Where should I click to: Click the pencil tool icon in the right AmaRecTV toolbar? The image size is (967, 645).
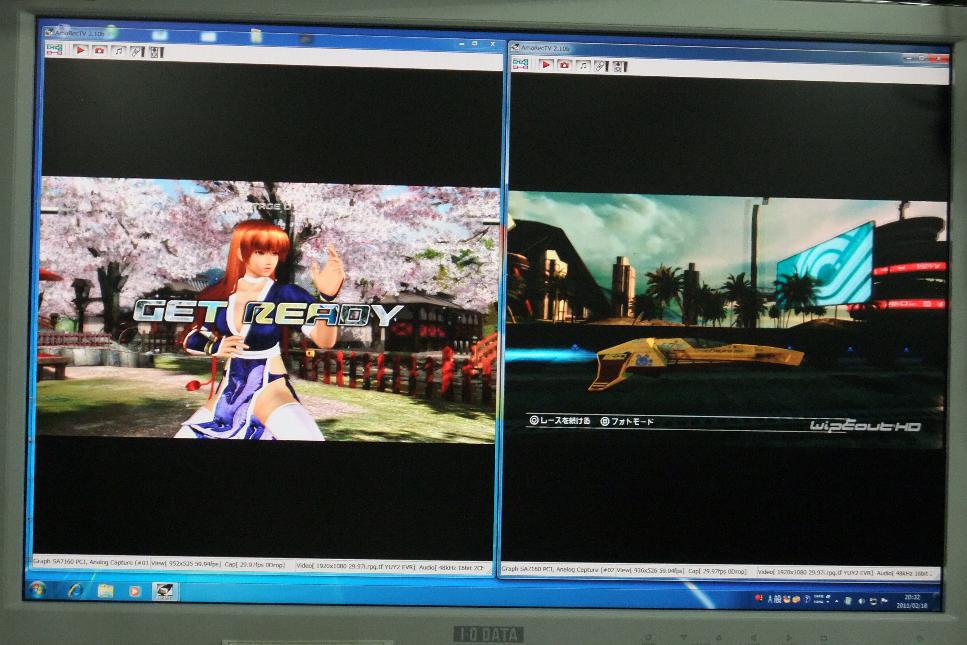(601, 66)
